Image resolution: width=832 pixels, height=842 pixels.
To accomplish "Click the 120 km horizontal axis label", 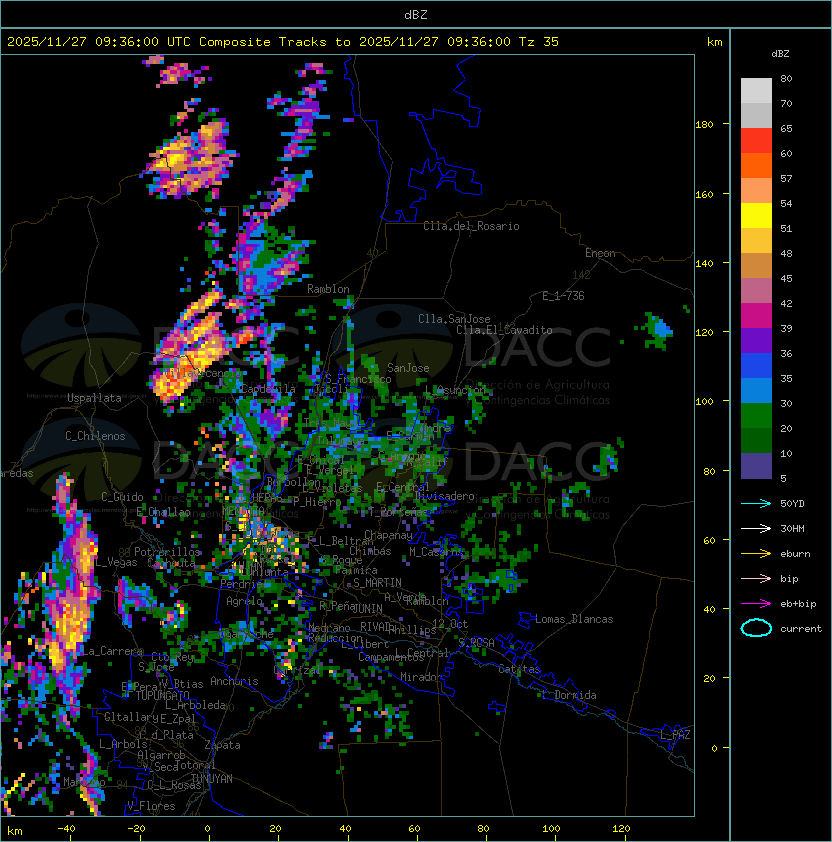I will point(621,829).
